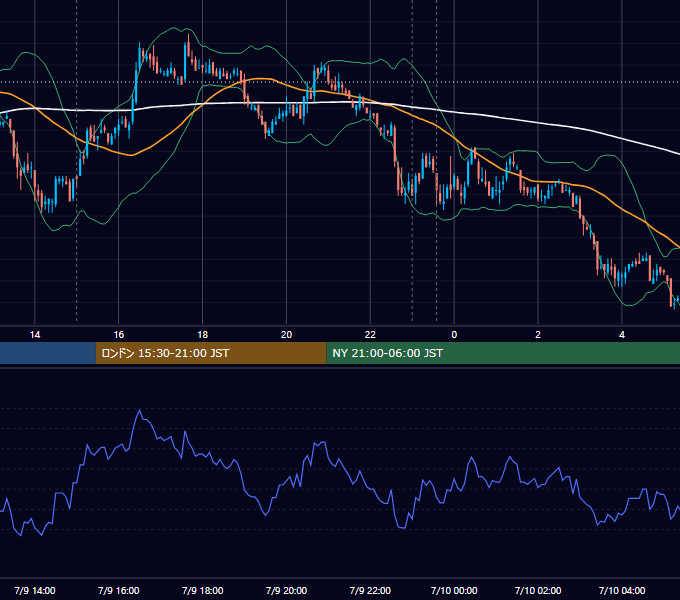The height and width of the screenshot is (600, 680).
Task: Click the London session bar 15:30-21:00 JST
Action: pos(211,353)
